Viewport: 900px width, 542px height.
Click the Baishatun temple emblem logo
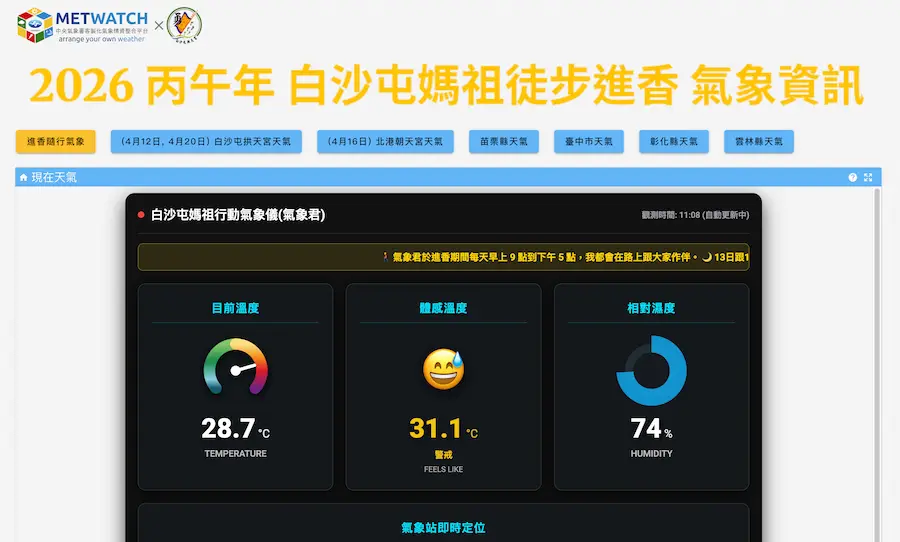tap(184, 25)
